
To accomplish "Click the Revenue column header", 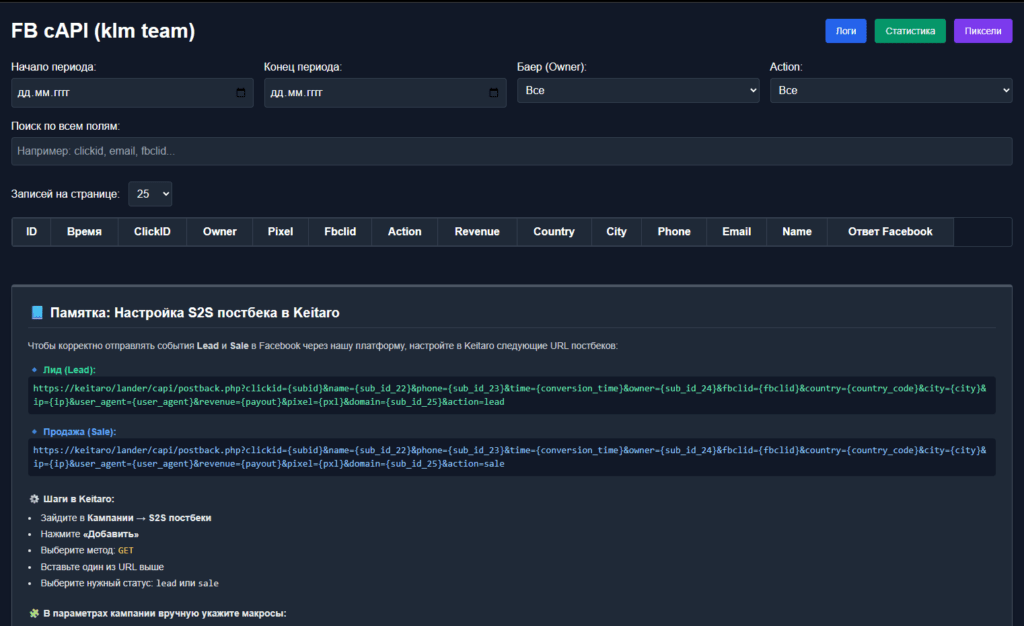I will 477,232.
